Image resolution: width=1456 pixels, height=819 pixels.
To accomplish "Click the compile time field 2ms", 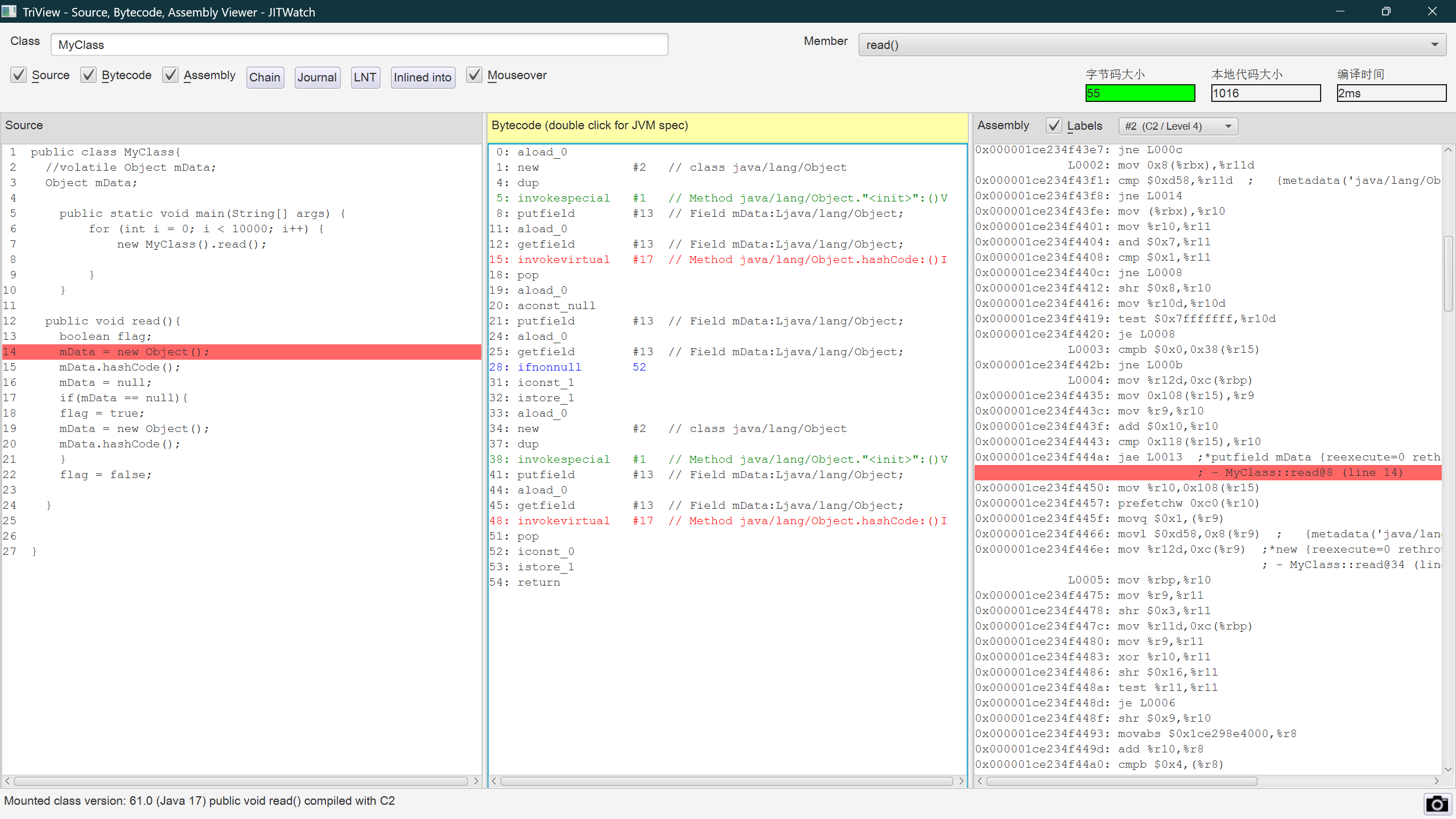I will tap(1391, 93).
